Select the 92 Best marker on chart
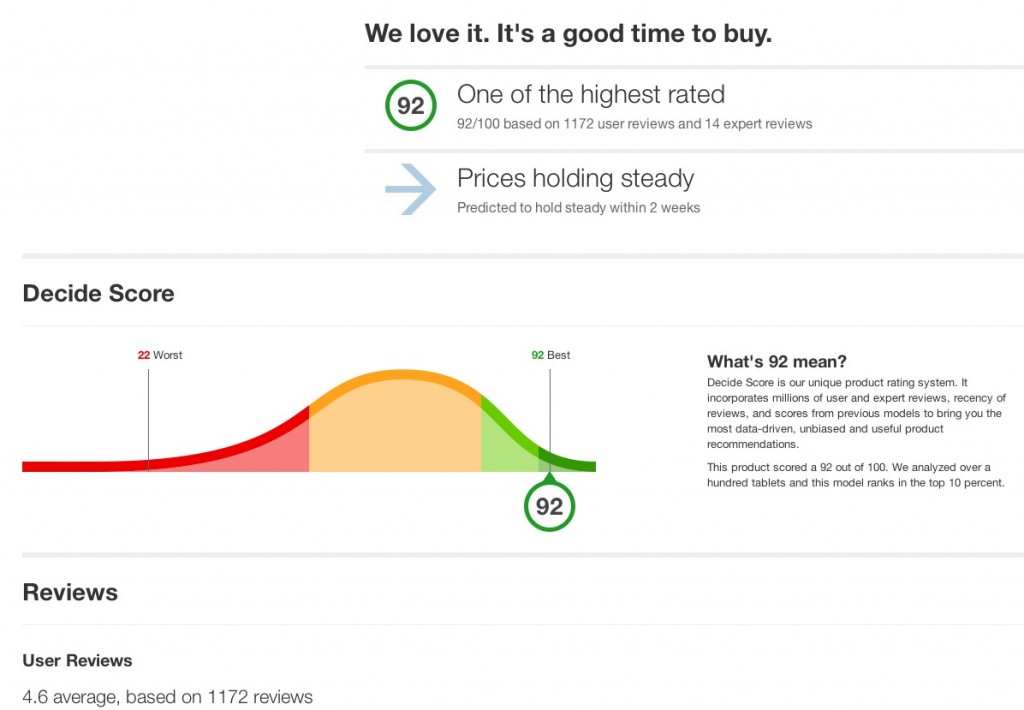Image resolution: width=1024 pixels, height=710 pixels. click(551, 355)
